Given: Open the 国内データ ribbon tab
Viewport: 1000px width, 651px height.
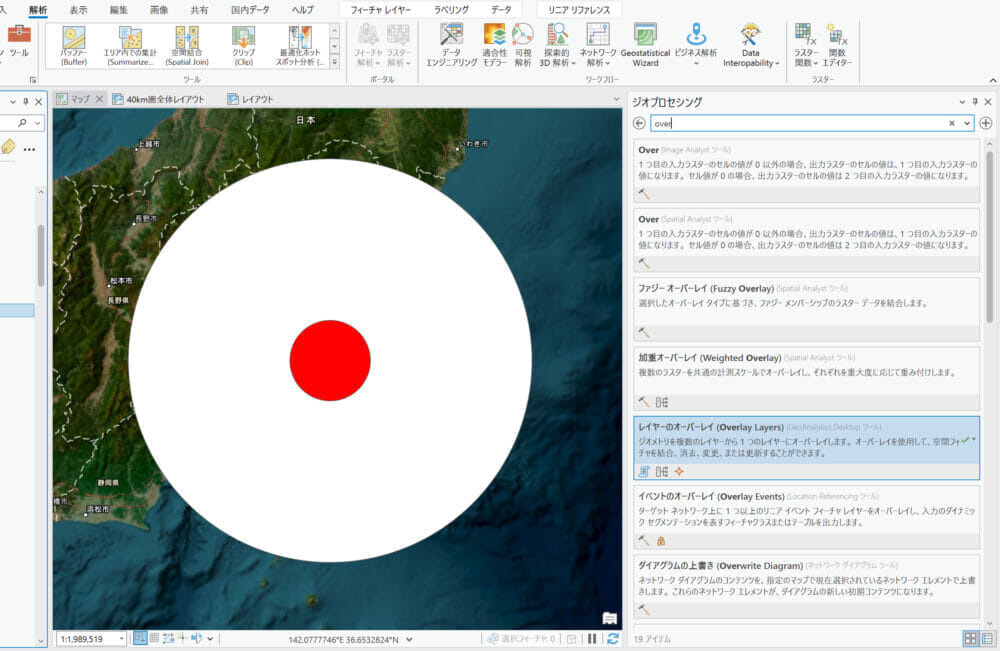Looking at the screenshot, I should click(x=250, y=10).
